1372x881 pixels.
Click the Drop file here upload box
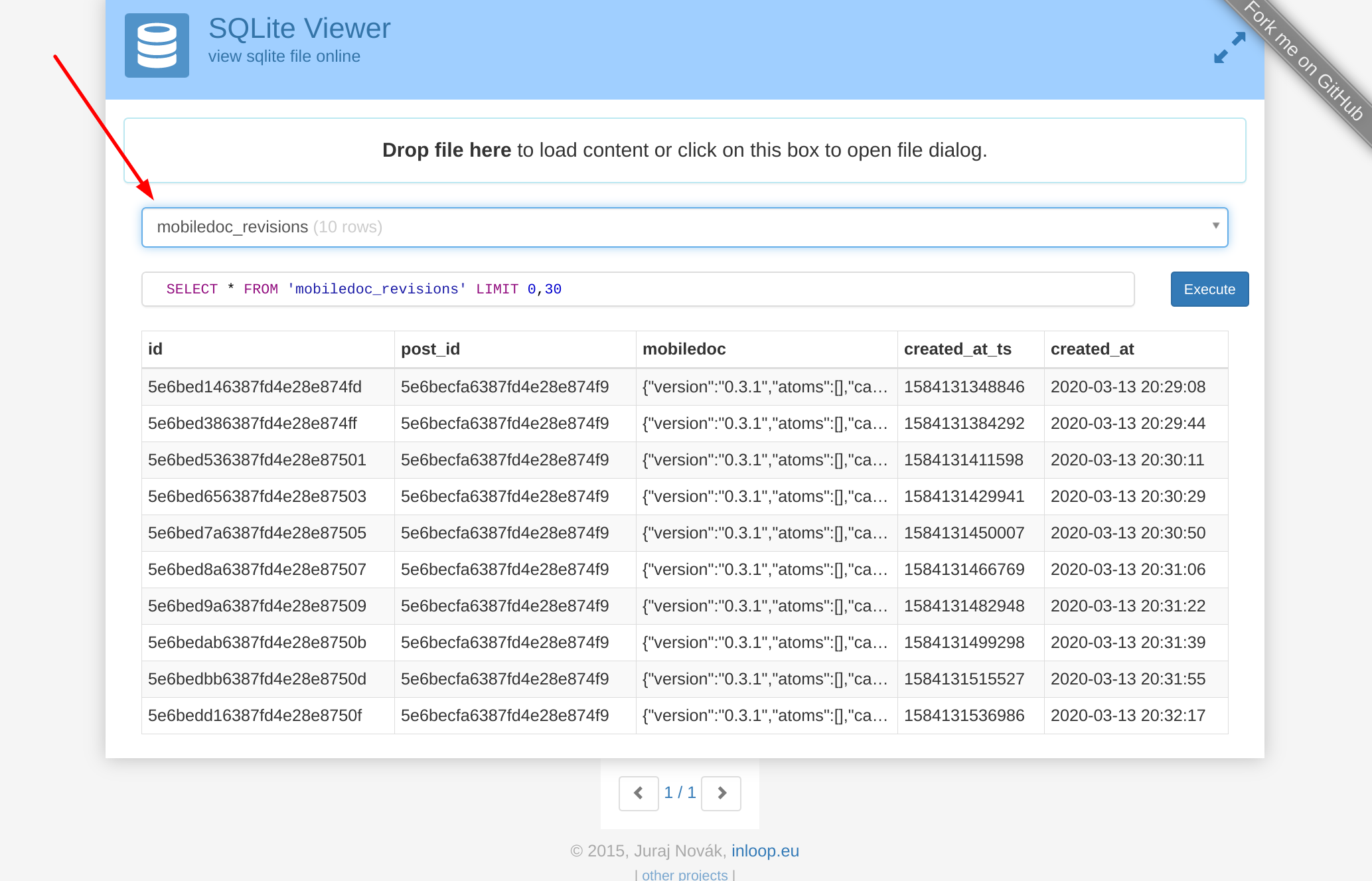pyautogui.click(x=684, y=150)
